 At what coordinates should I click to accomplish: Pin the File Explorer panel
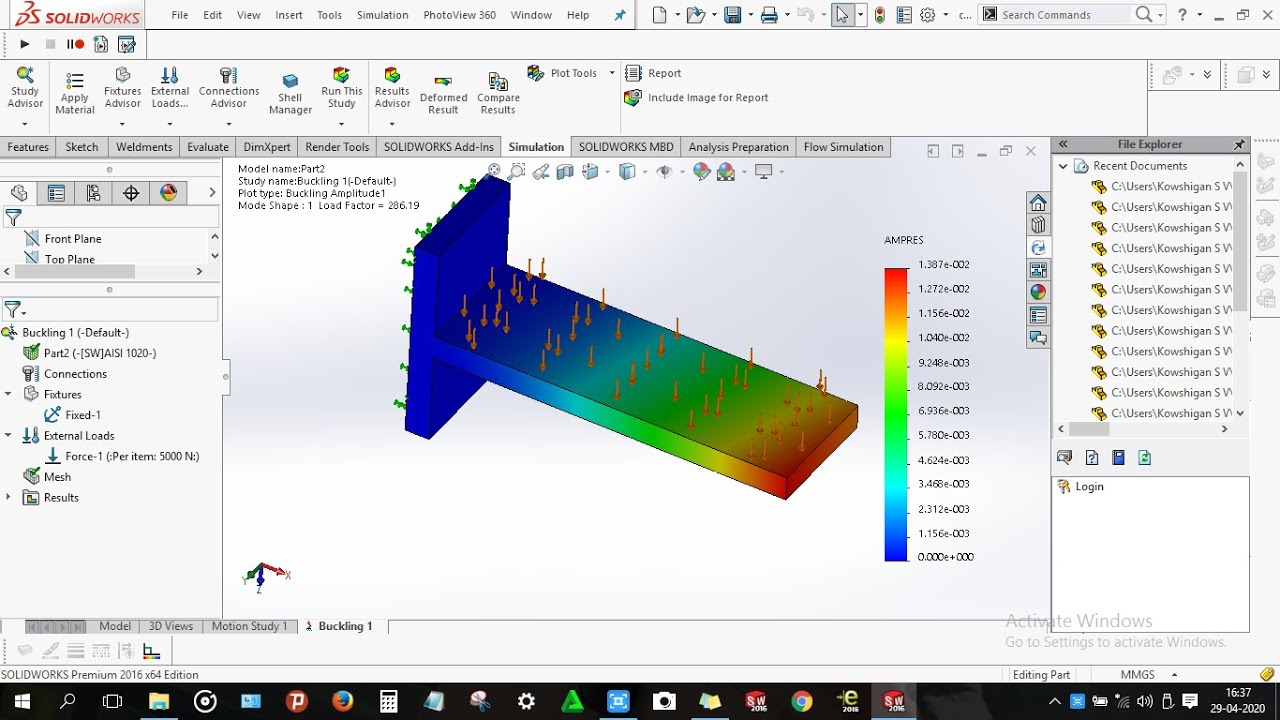[1240, 145]
